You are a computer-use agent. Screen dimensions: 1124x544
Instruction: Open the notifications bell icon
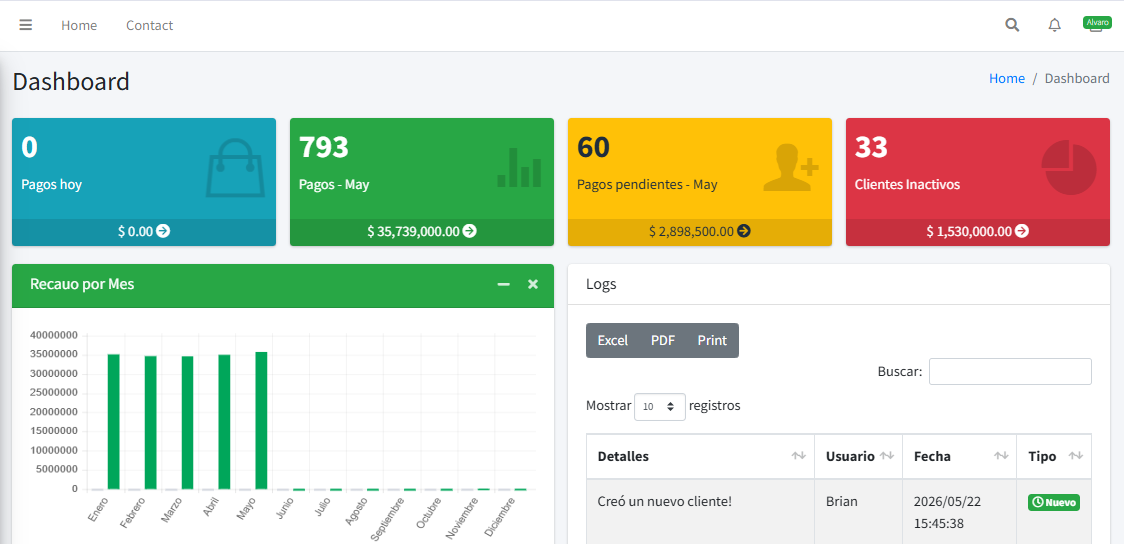1054,25
